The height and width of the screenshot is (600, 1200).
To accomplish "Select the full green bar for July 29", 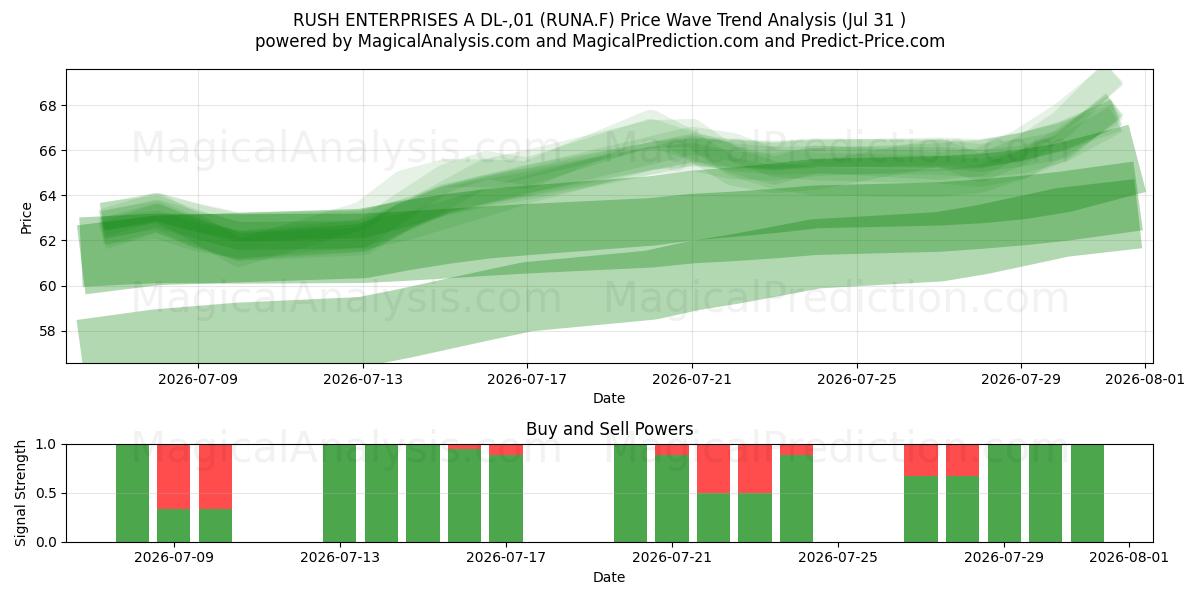I will (x=1004, y=493).
